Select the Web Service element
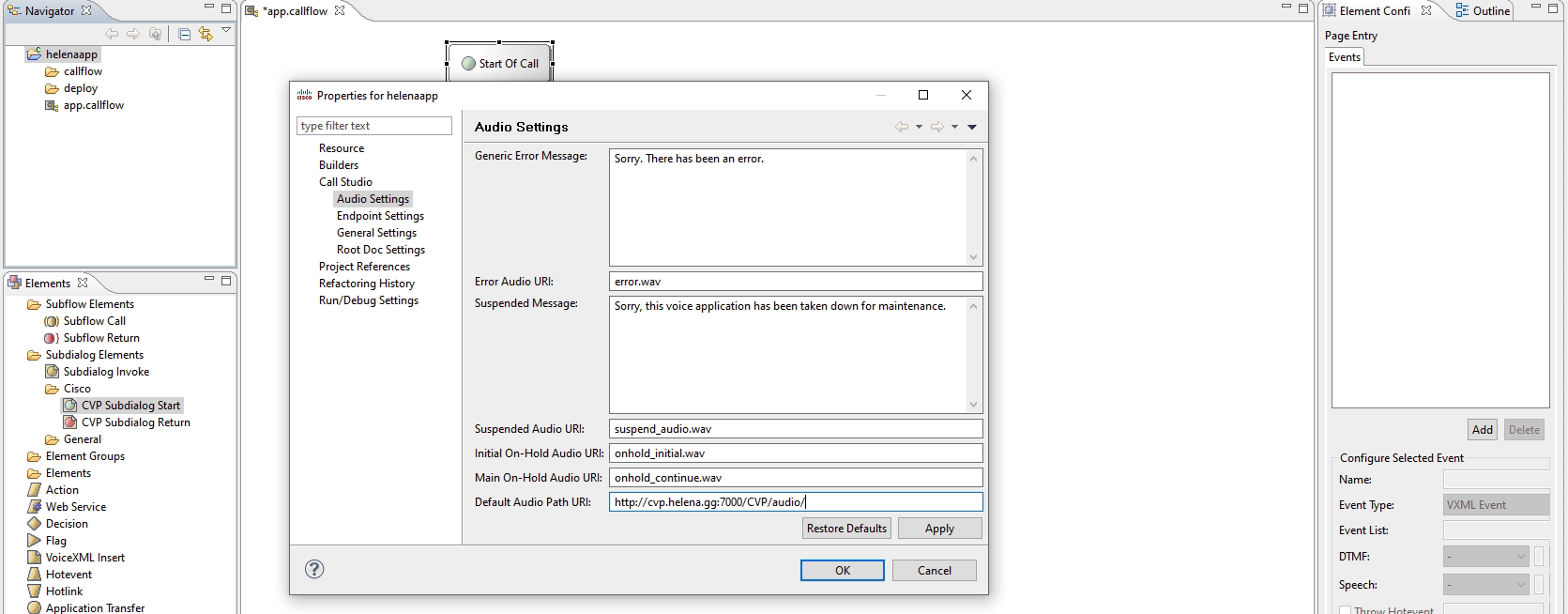This screenshot has width=1568, height=614. click(x=75, y=507)
